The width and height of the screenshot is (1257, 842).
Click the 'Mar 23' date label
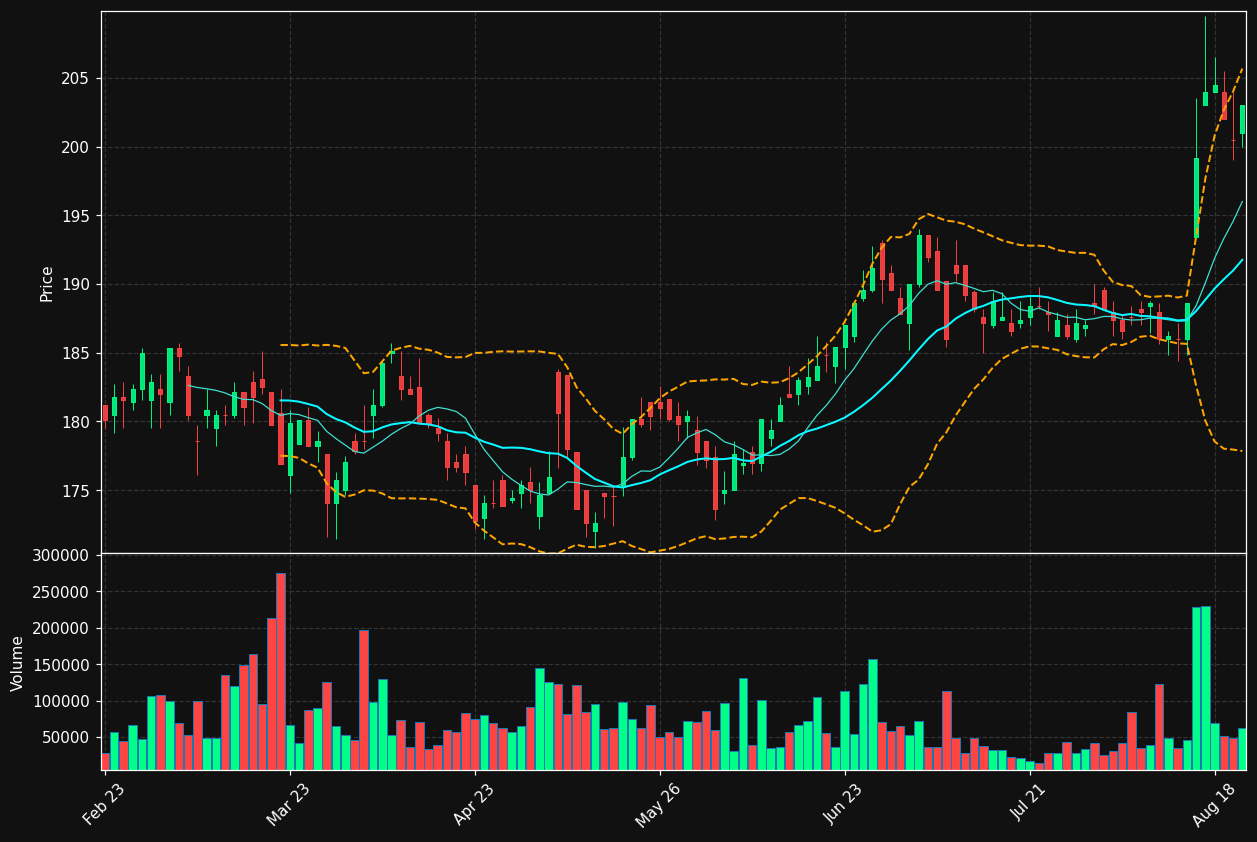(289, 804)
